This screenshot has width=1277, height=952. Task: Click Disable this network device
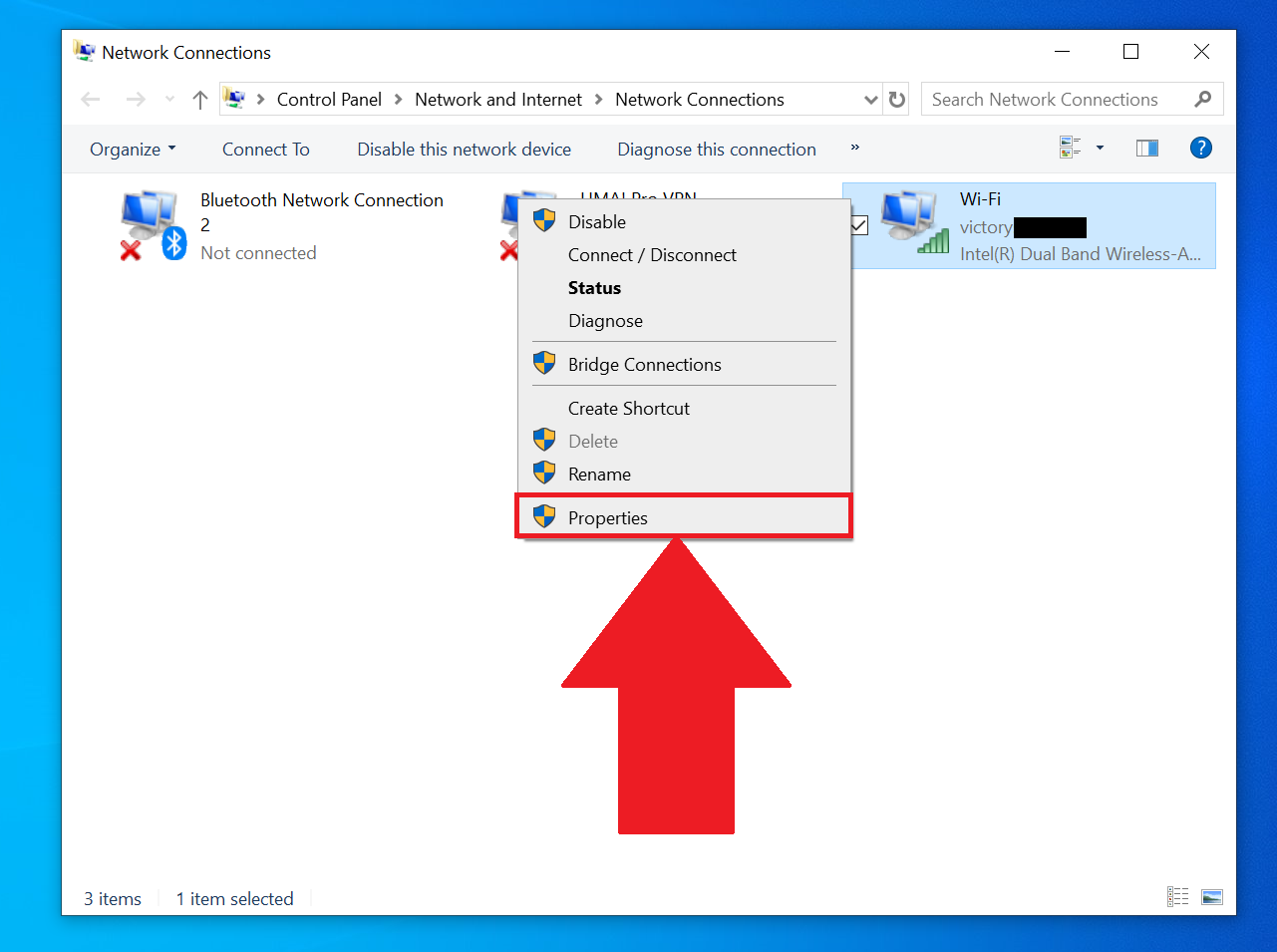pyautogui.click(x=463, y=148)
